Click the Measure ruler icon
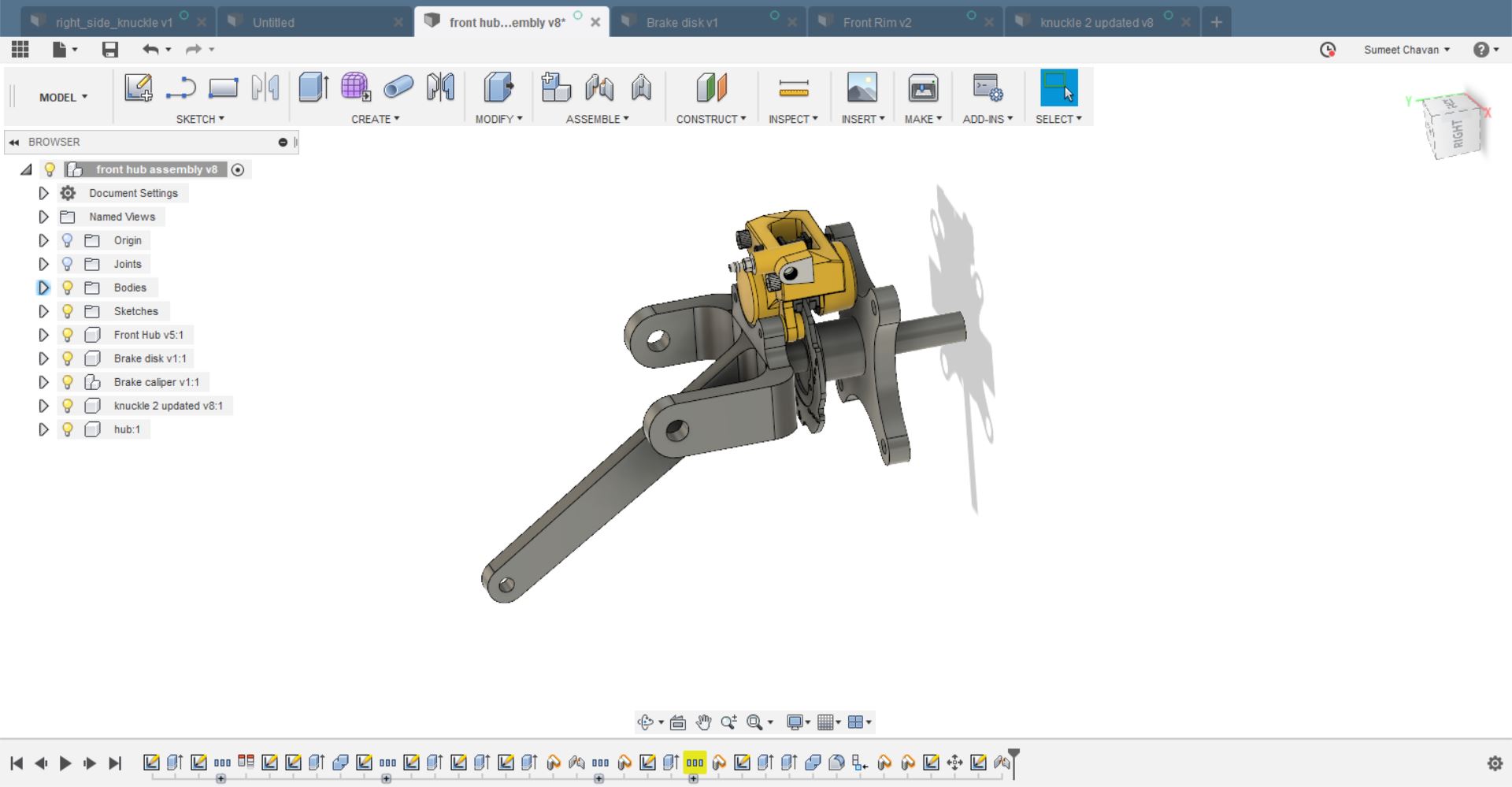This screenshot has width=1512, height=787. [794, 88]
